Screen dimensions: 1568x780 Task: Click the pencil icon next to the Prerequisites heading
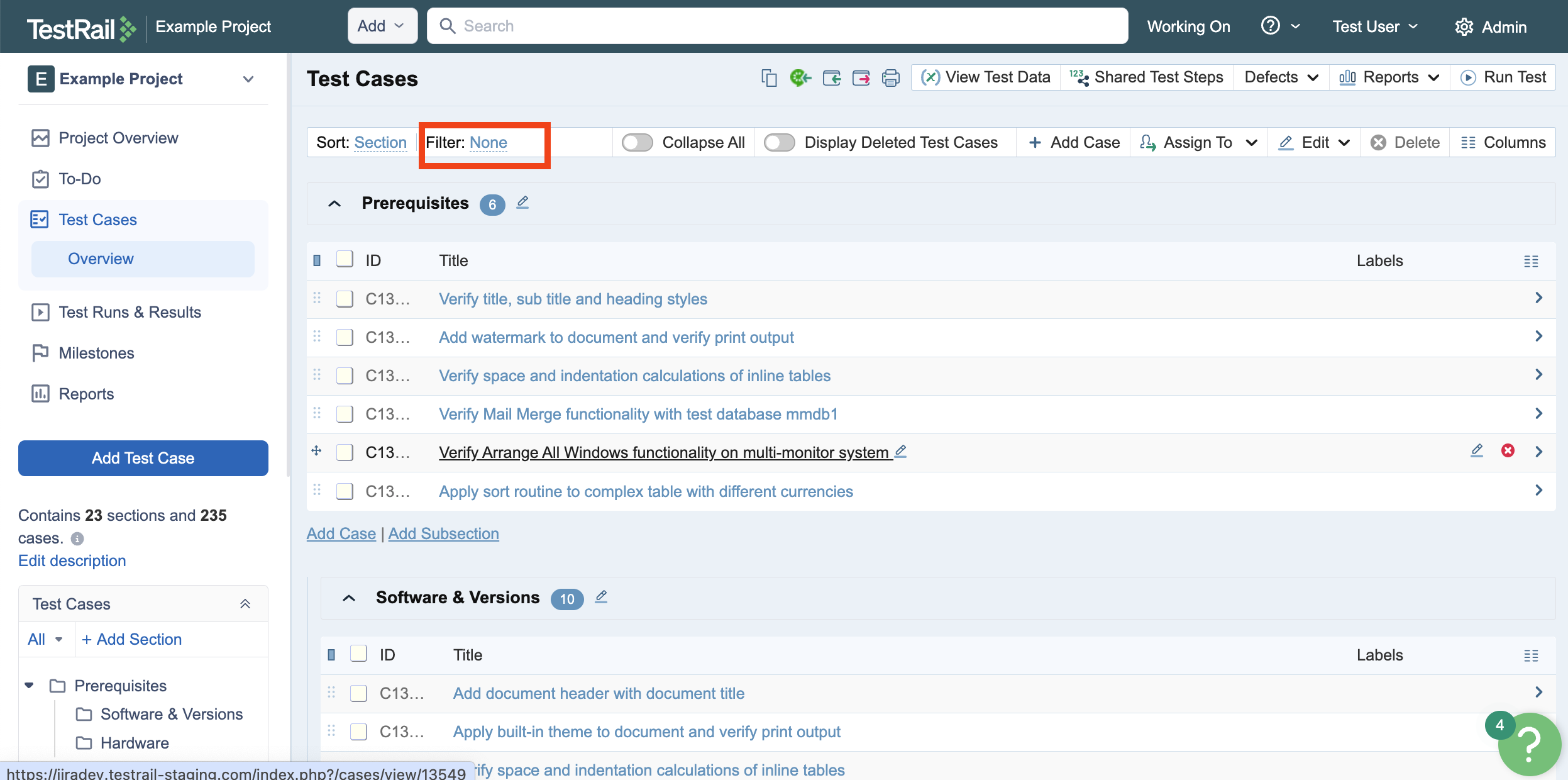tap(522, 203)
